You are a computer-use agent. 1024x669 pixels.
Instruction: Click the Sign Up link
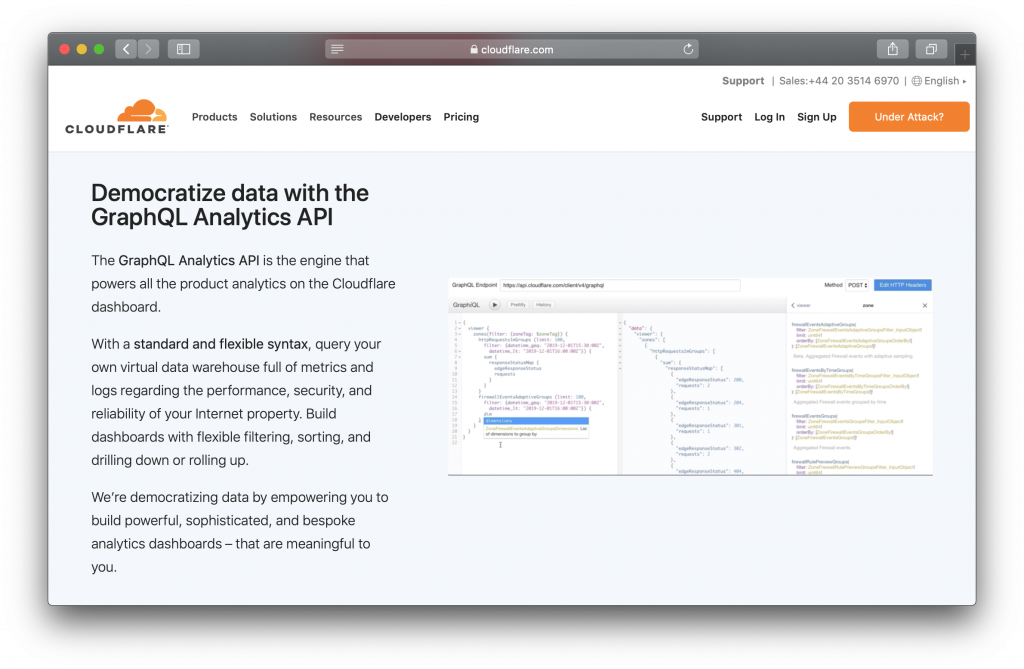[816, 117]
